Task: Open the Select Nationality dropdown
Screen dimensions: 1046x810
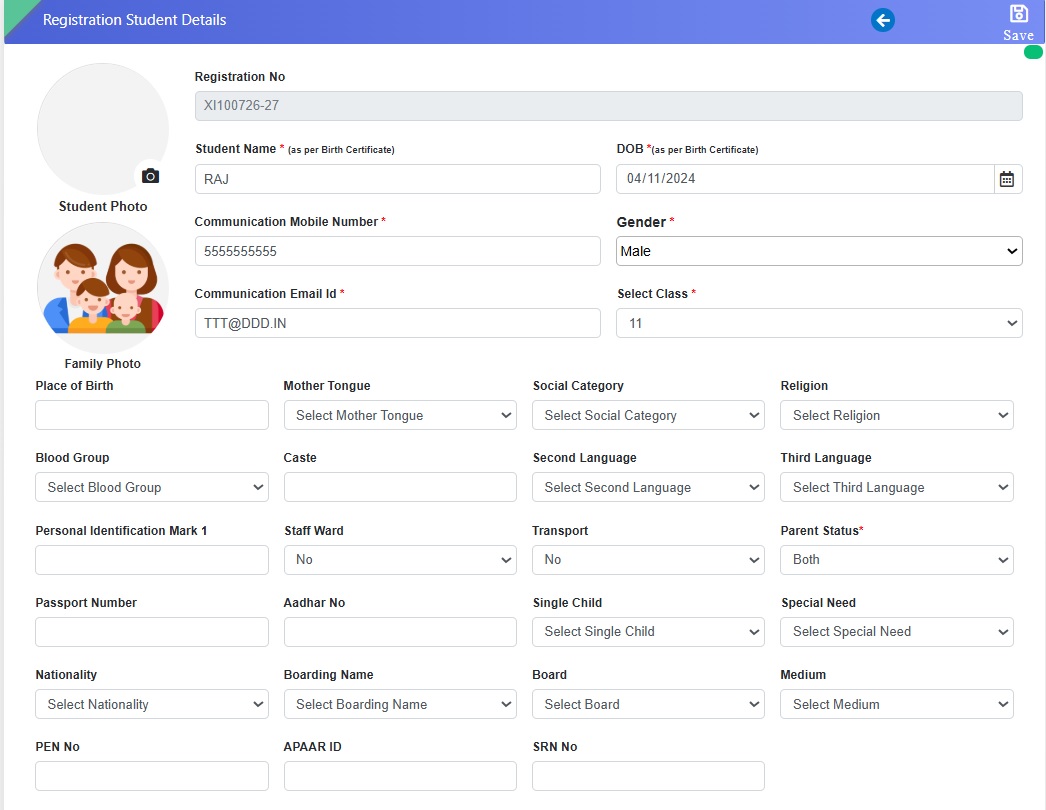Action: tap(152, 704)
